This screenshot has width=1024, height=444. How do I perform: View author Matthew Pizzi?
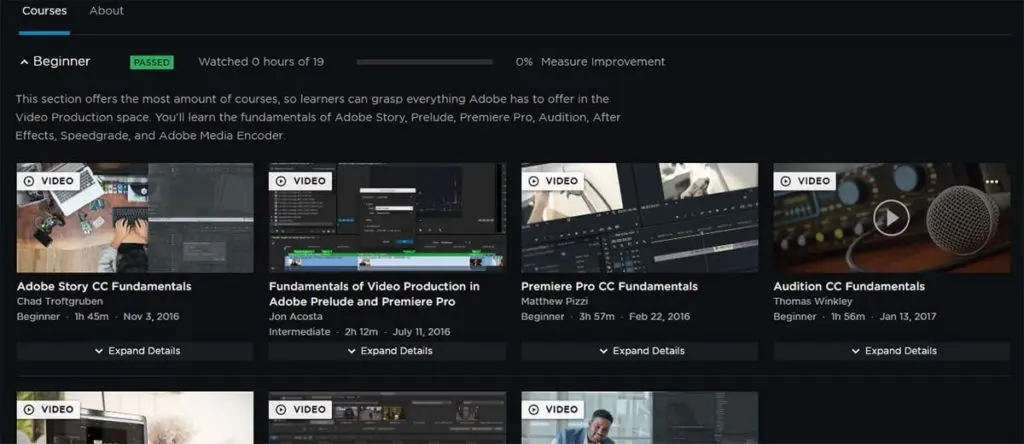554,302
